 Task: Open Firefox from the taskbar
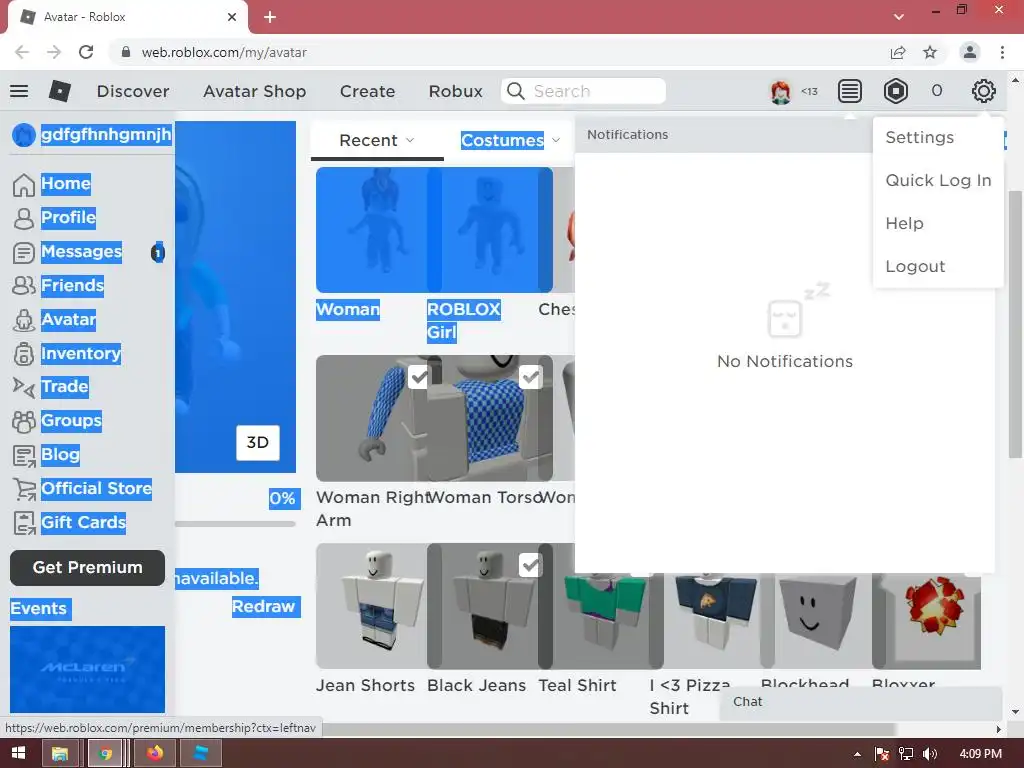click(x=154, y=753)
